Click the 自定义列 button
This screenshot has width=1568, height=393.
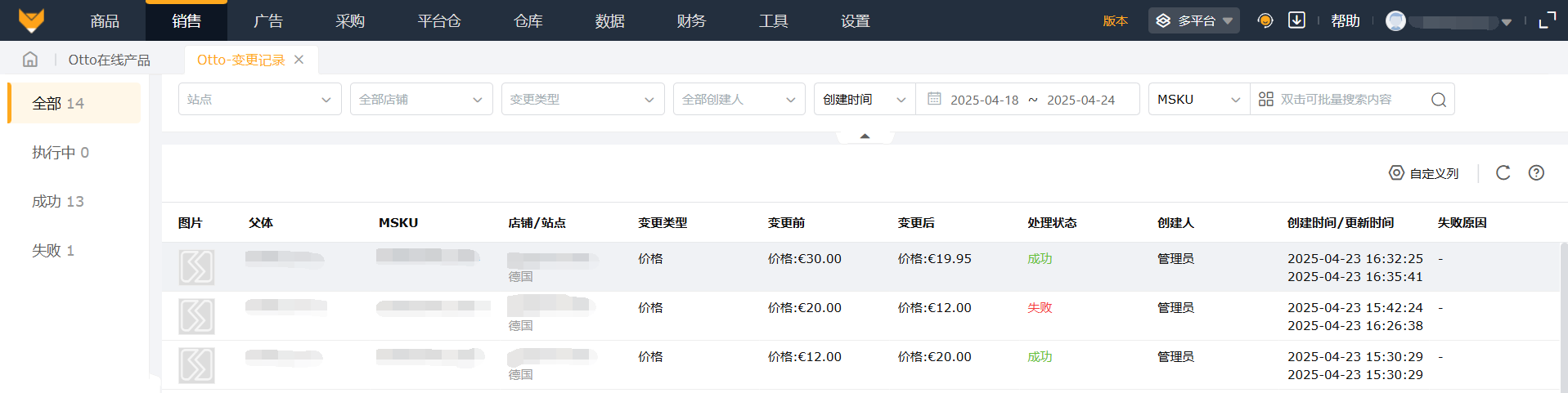1424,173
